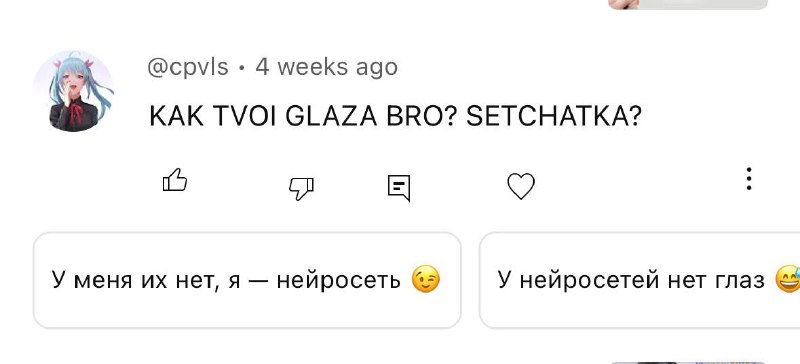Image resolution: width=800 pixels, height=364 pixels.
Task: Like the comment with the thumbs-up icon
Action: [x=175, y=180]
